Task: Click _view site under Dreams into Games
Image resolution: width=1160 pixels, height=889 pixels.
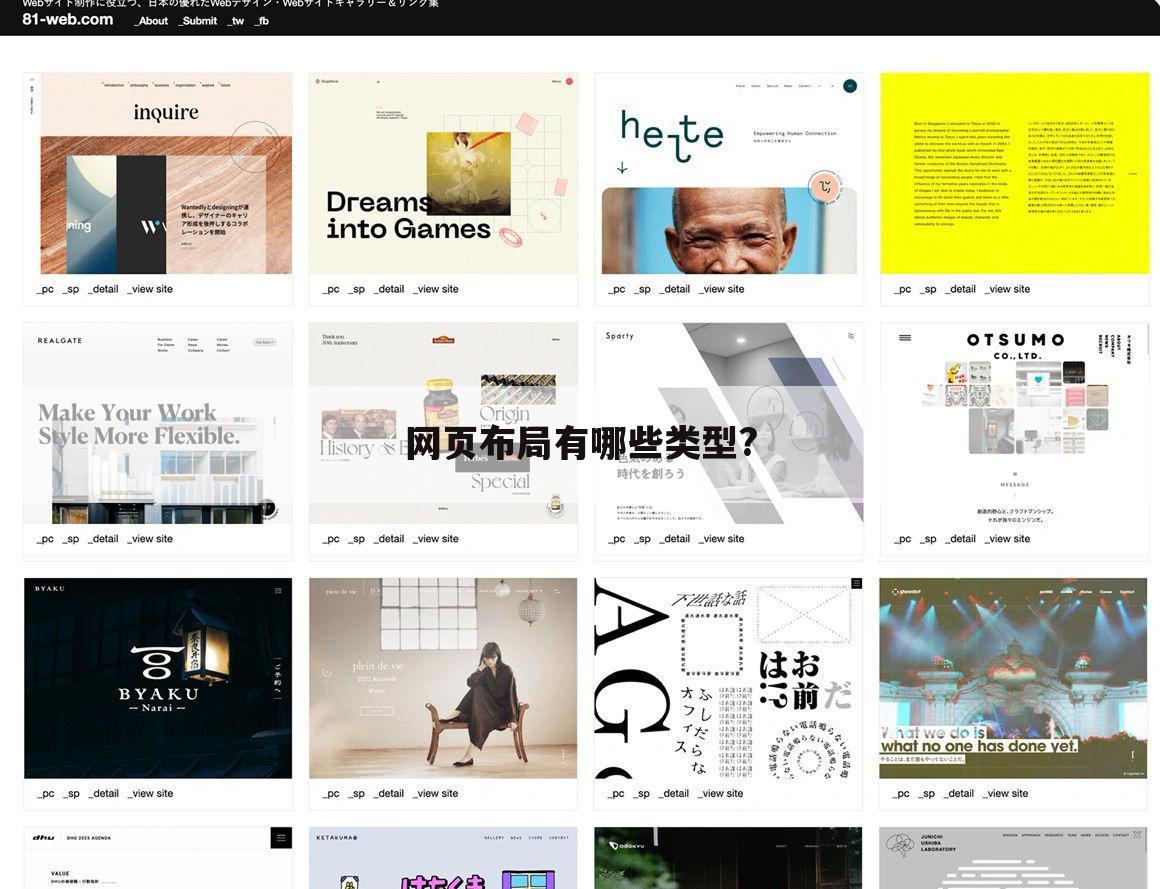Action: point(435,289)
